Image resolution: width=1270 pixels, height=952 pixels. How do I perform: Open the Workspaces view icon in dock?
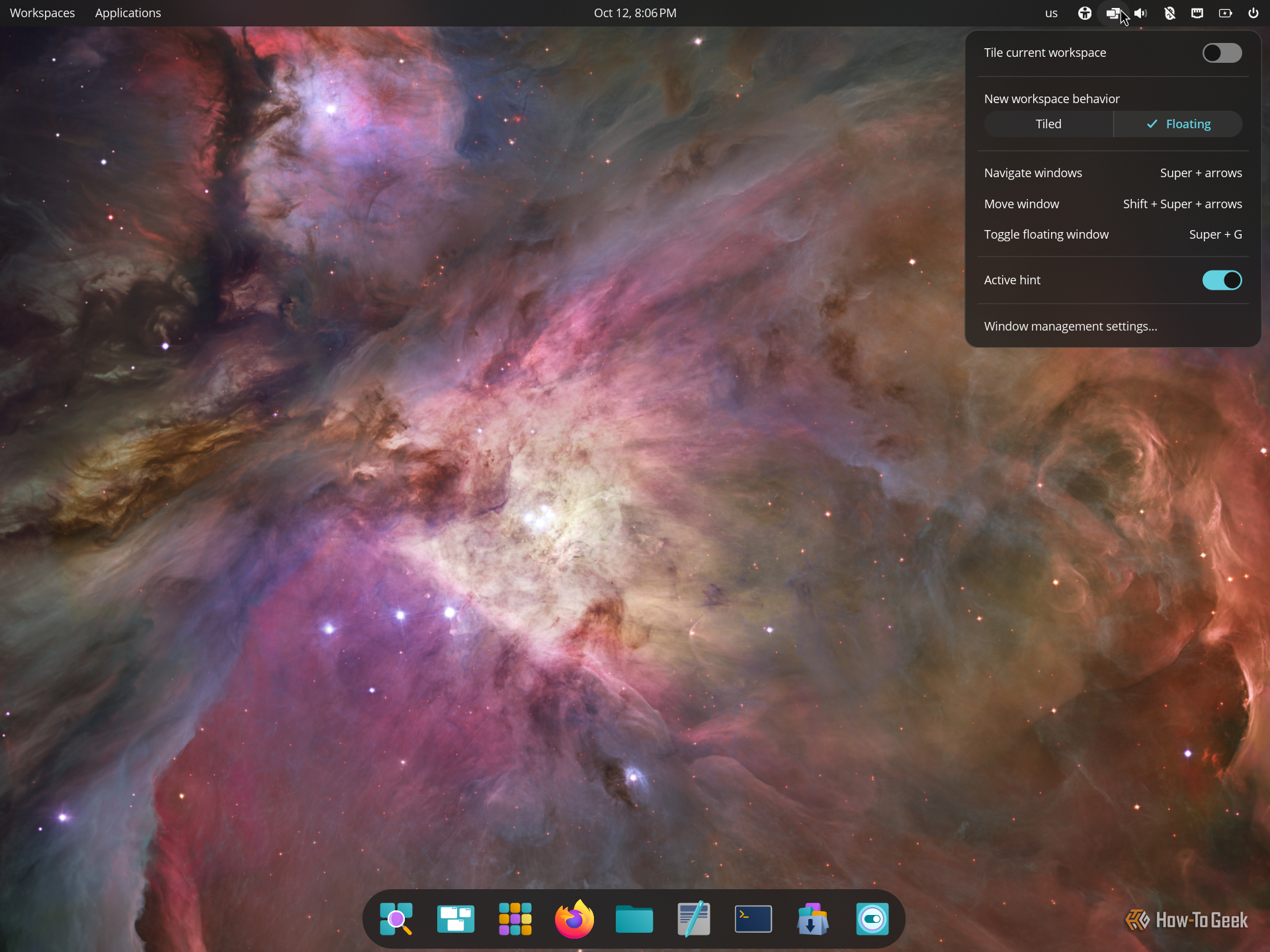click(x=456, y=919)
